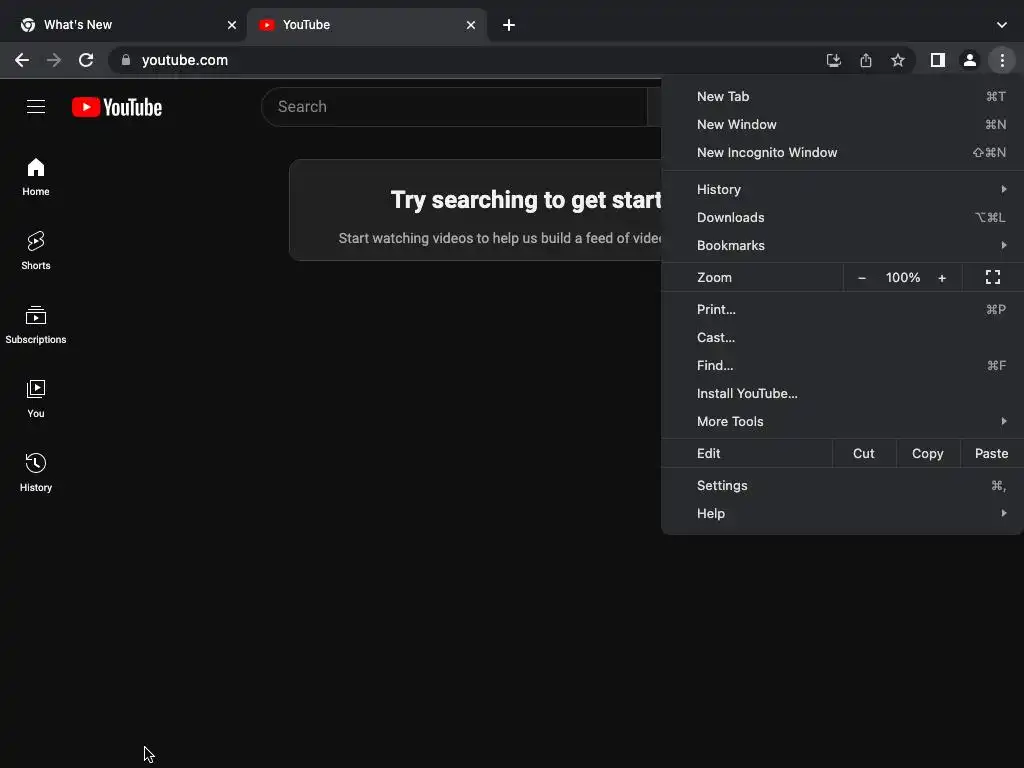Click the forward navigation arrow

pyautogui.click(x=54, y=60)
